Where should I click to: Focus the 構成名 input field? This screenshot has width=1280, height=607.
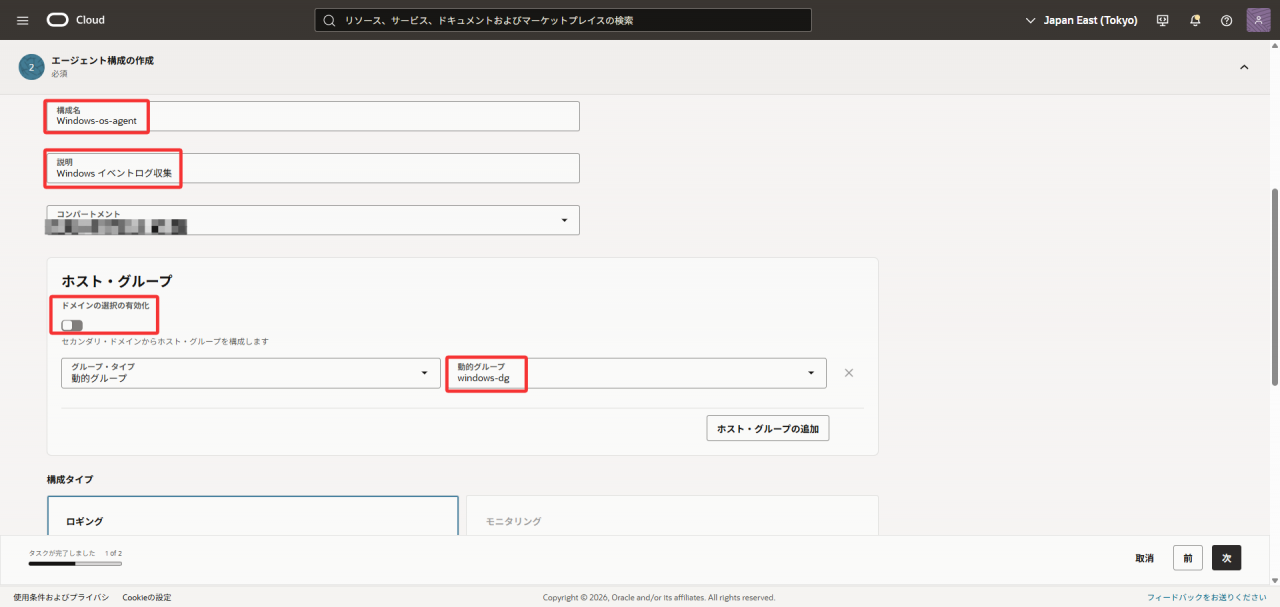313,116
